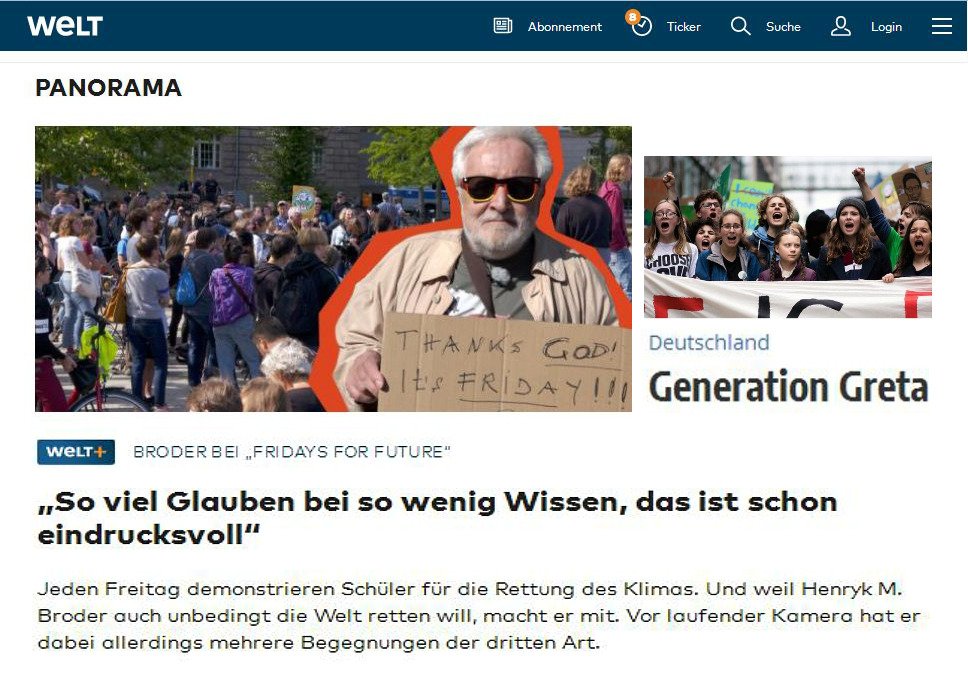
Task: Open the Suche search label
Action: point(783,27)
